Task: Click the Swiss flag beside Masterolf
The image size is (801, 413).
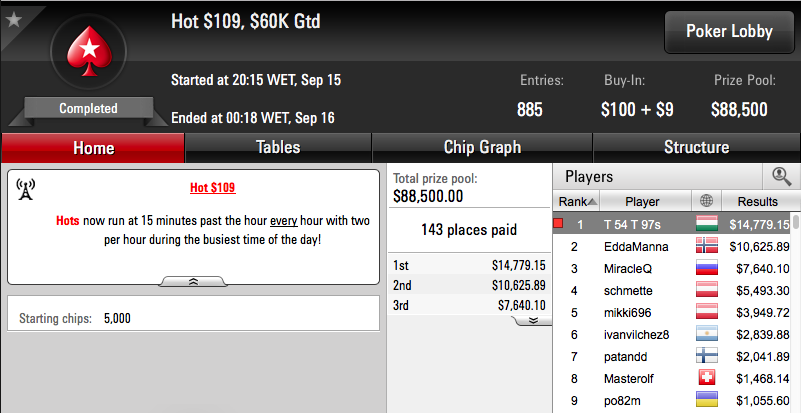Action: [x=706, y=378]
